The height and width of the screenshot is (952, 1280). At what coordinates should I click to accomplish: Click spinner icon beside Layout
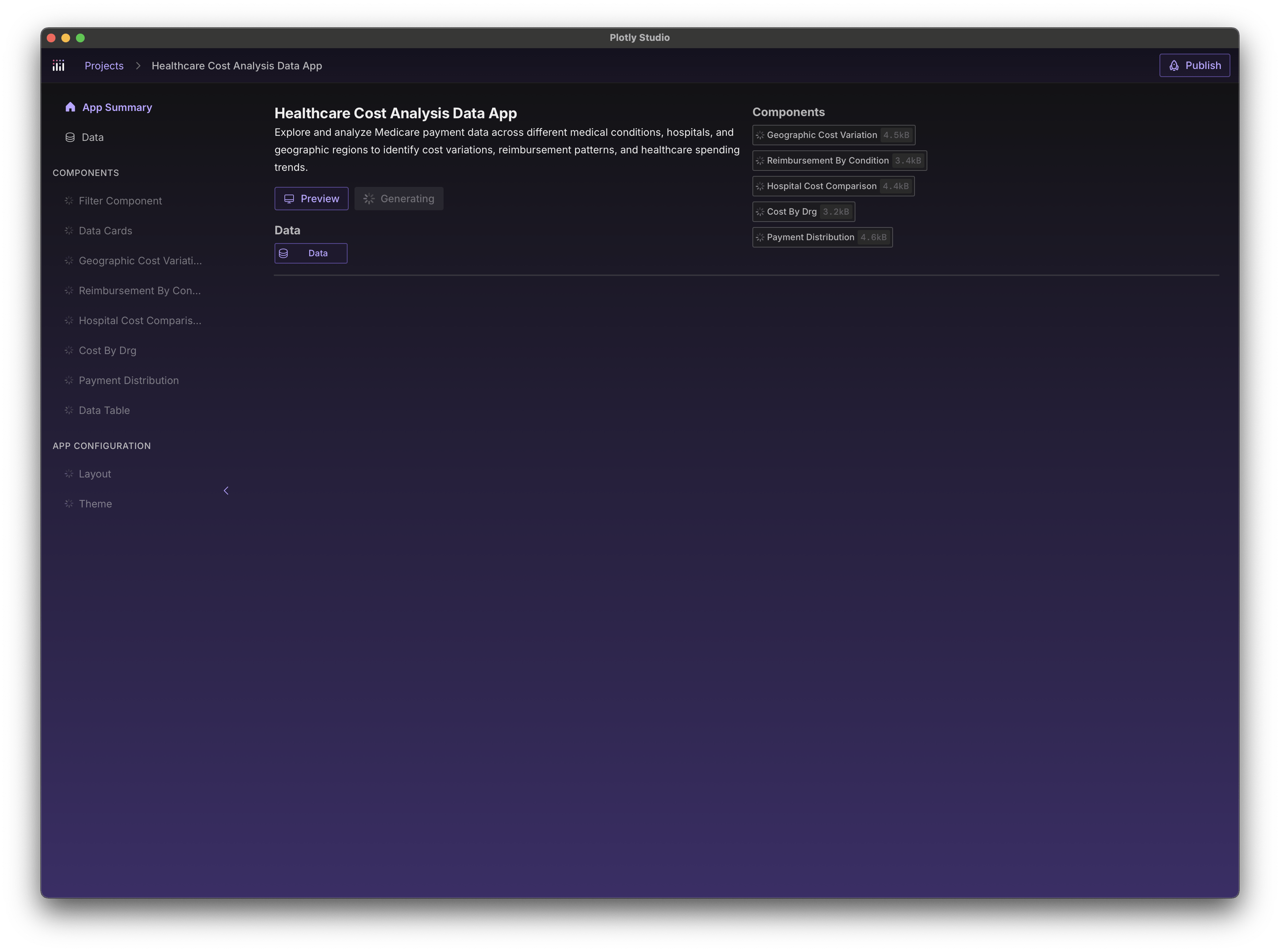69,474
